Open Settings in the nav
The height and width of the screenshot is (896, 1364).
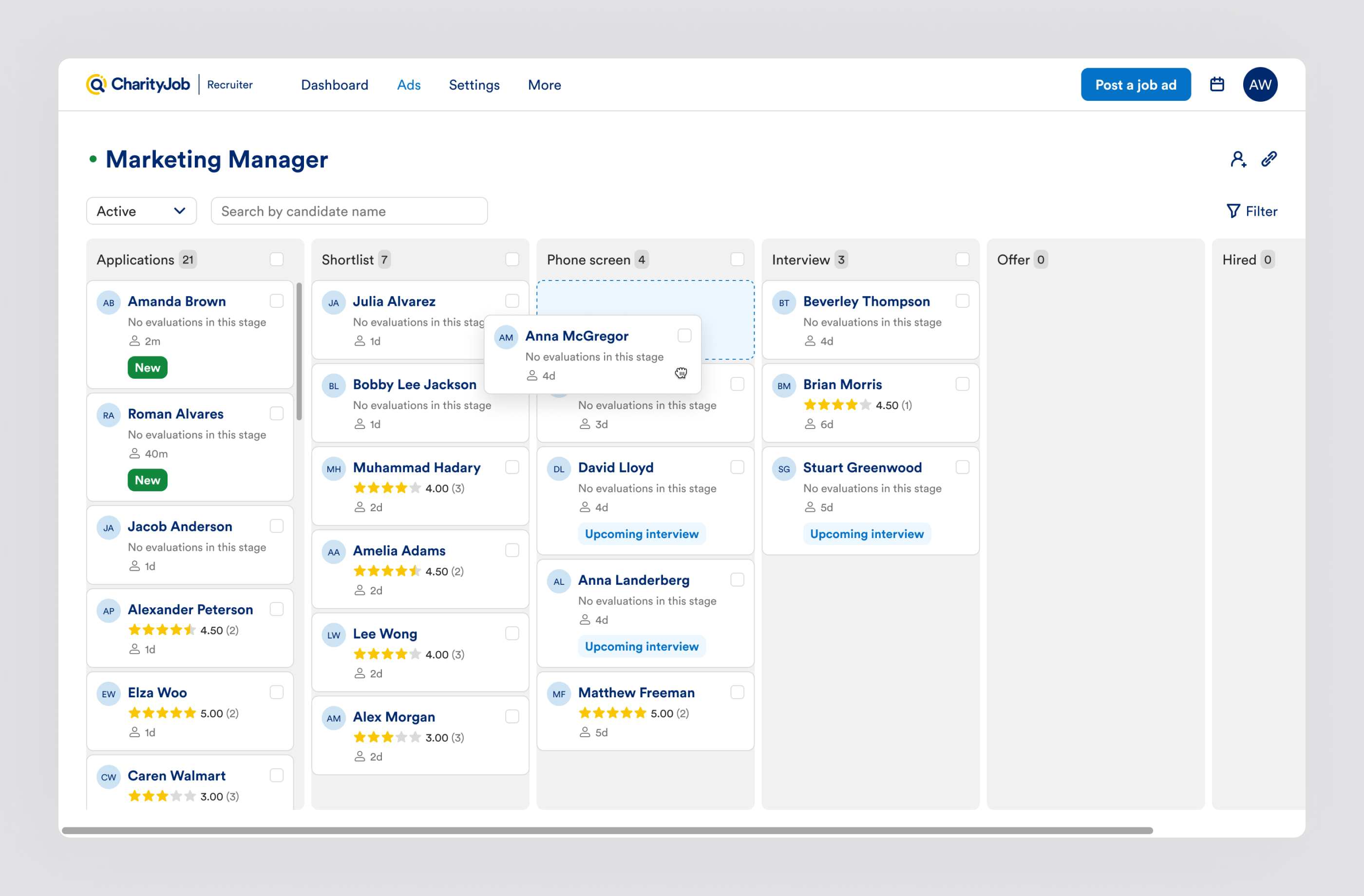pos(474,85)
